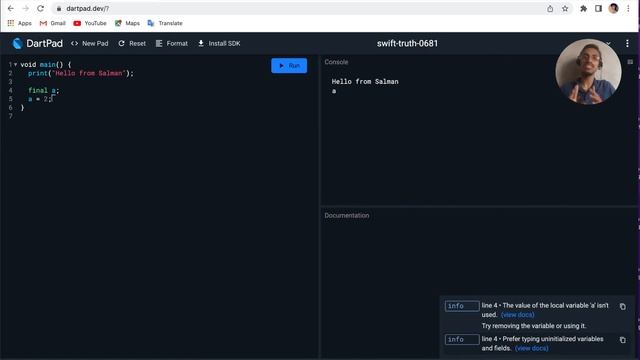This screenshot has width=640, height=360.
Task: Place cursor on 'final a;' line
Action: click(44, 91)
